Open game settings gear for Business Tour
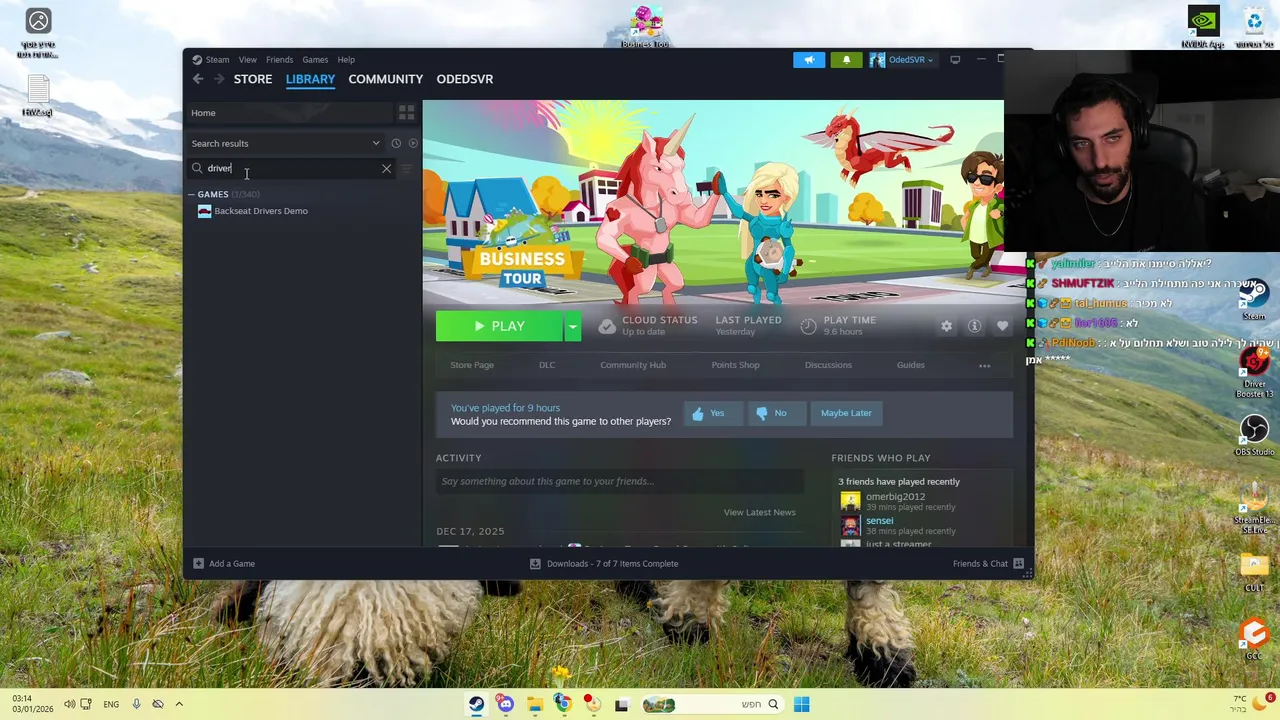The image size is (1280, 720). pyautogui.click(x=946, y=326)
